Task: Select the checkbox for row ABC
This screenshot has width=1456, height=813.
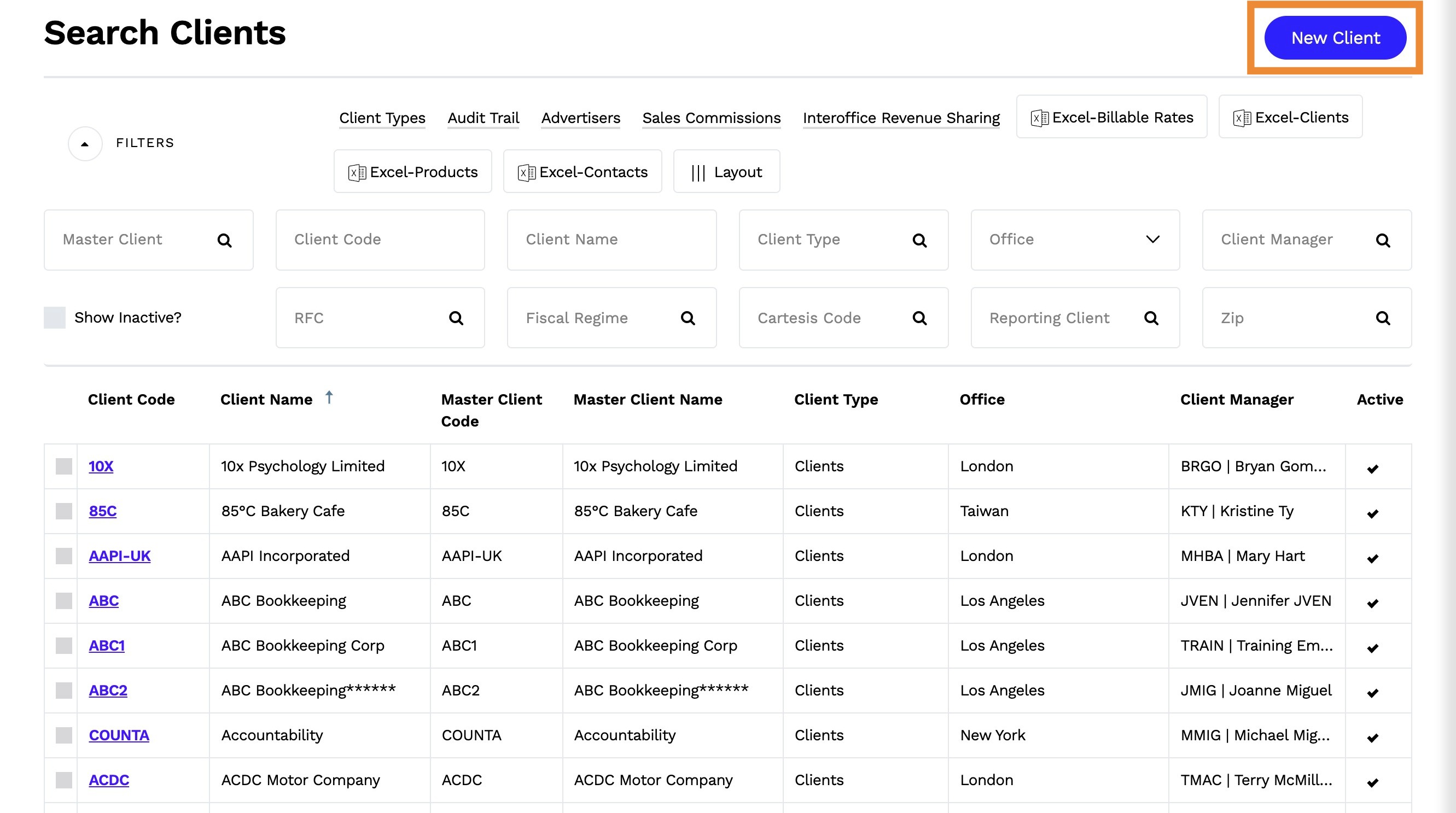Action: click(64, 601)
